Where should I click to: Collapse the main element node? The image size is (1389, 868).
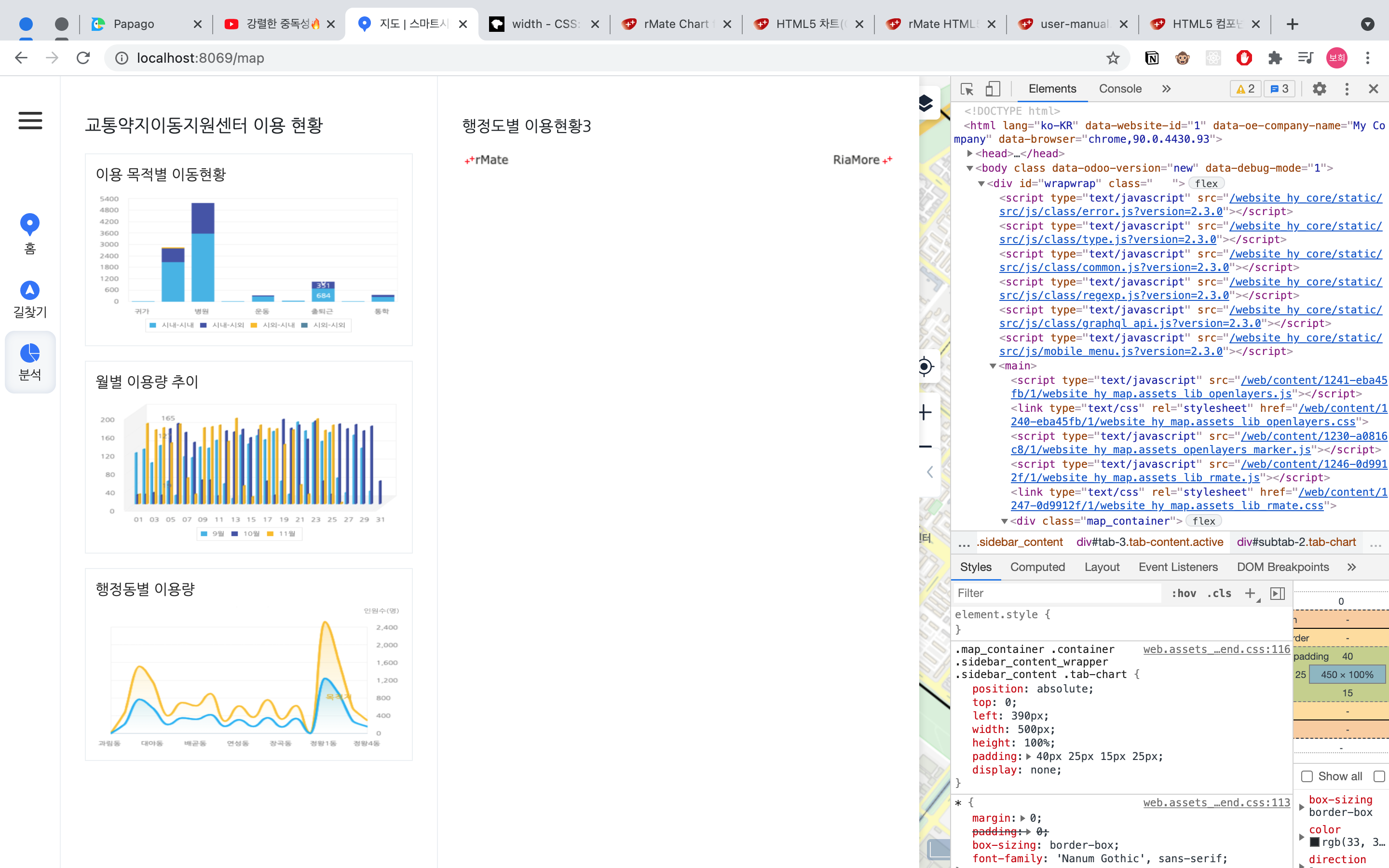coord(993,366)
